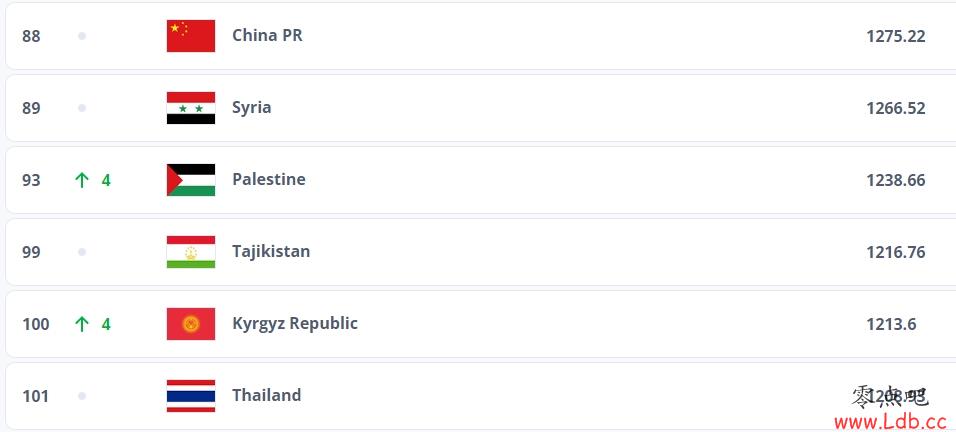Click the Tajikistan flag icon
Viewport: 956px width, 432px height.
(191, 252)
